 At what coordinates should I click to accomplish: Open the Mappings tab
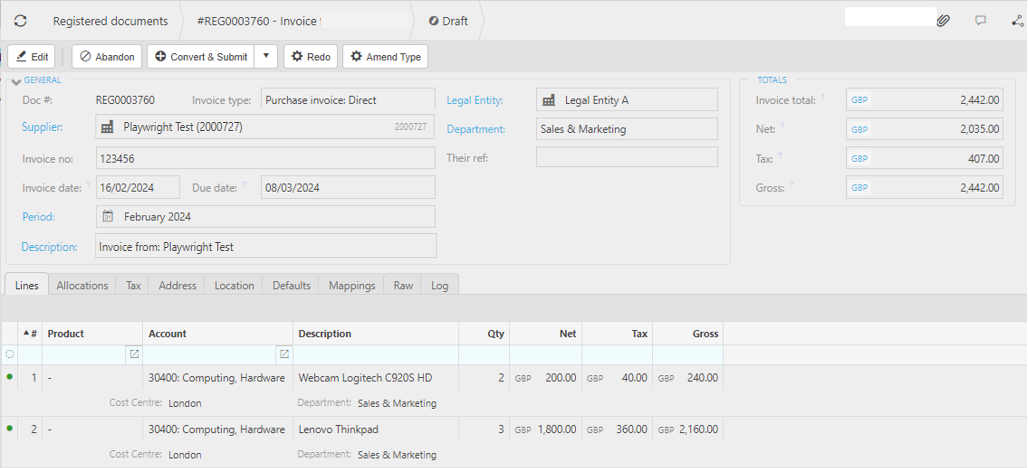pyautogui.click(x=352, y=285)
